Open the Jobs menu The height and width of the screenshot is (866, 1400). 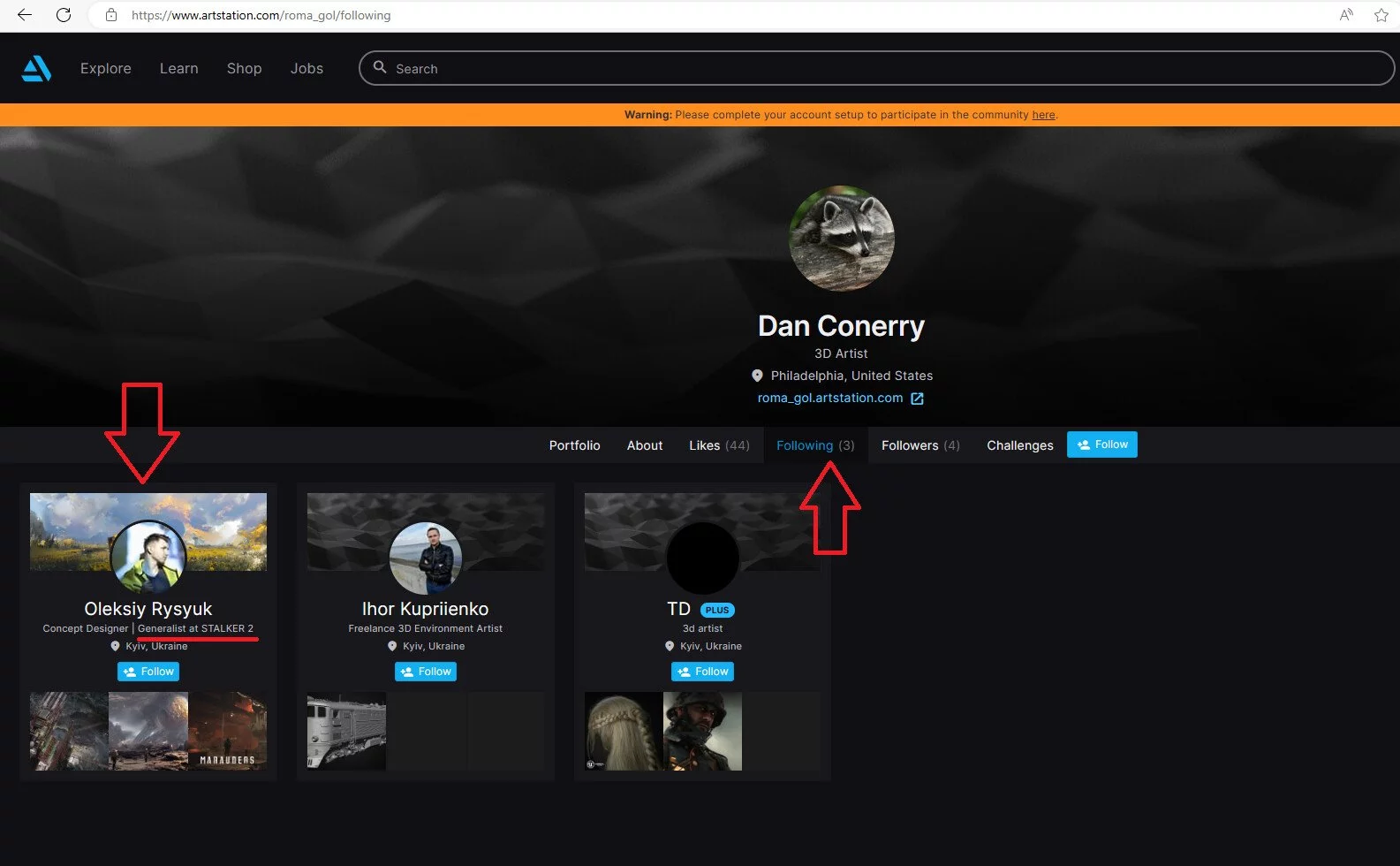306,68
